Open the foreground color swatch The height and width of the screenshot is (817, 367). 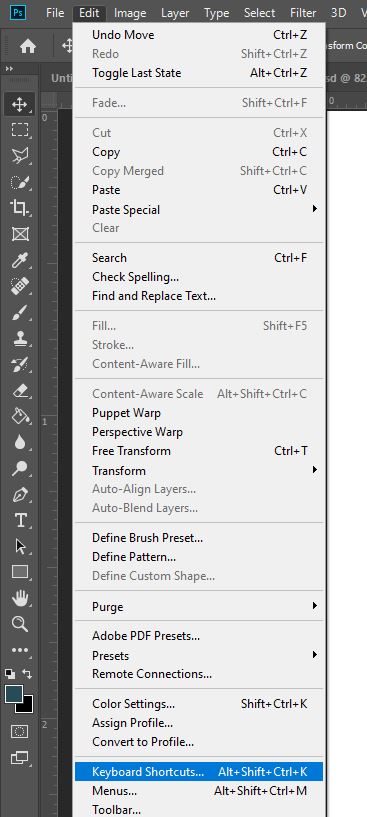pos(14,694)
